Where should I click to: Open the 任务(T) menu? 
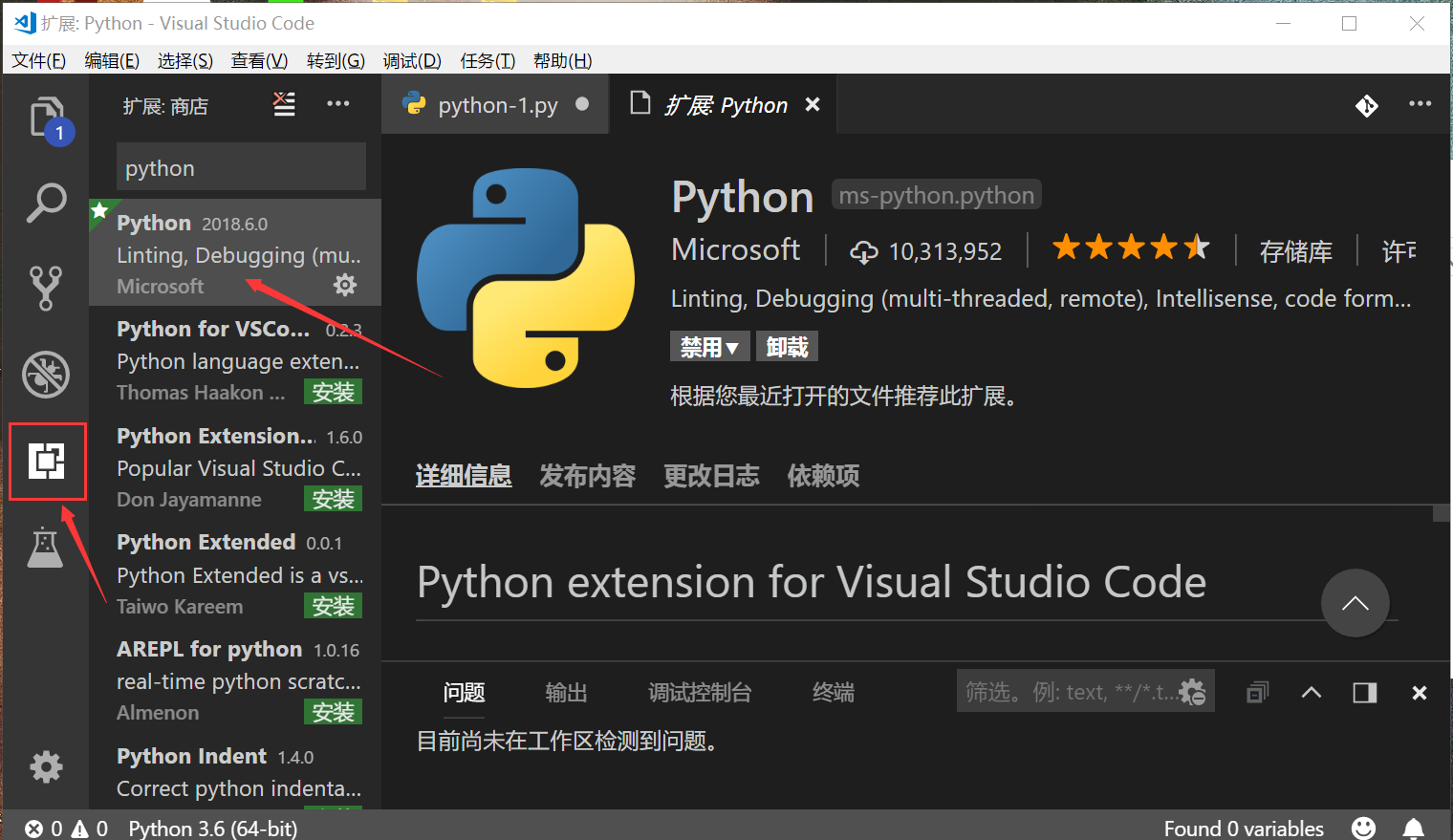(488, 60)
